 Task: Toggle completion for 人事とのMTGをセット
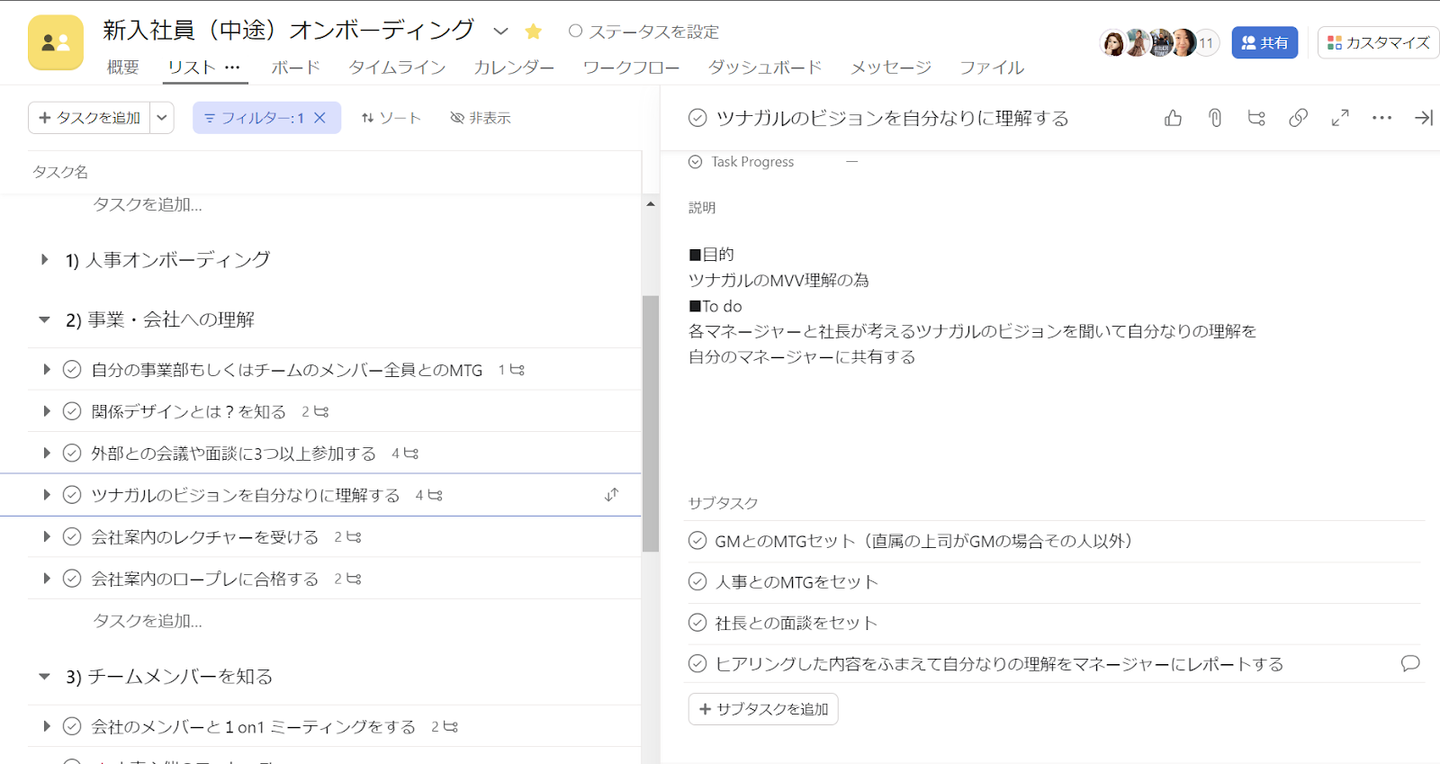coord(698,582)
